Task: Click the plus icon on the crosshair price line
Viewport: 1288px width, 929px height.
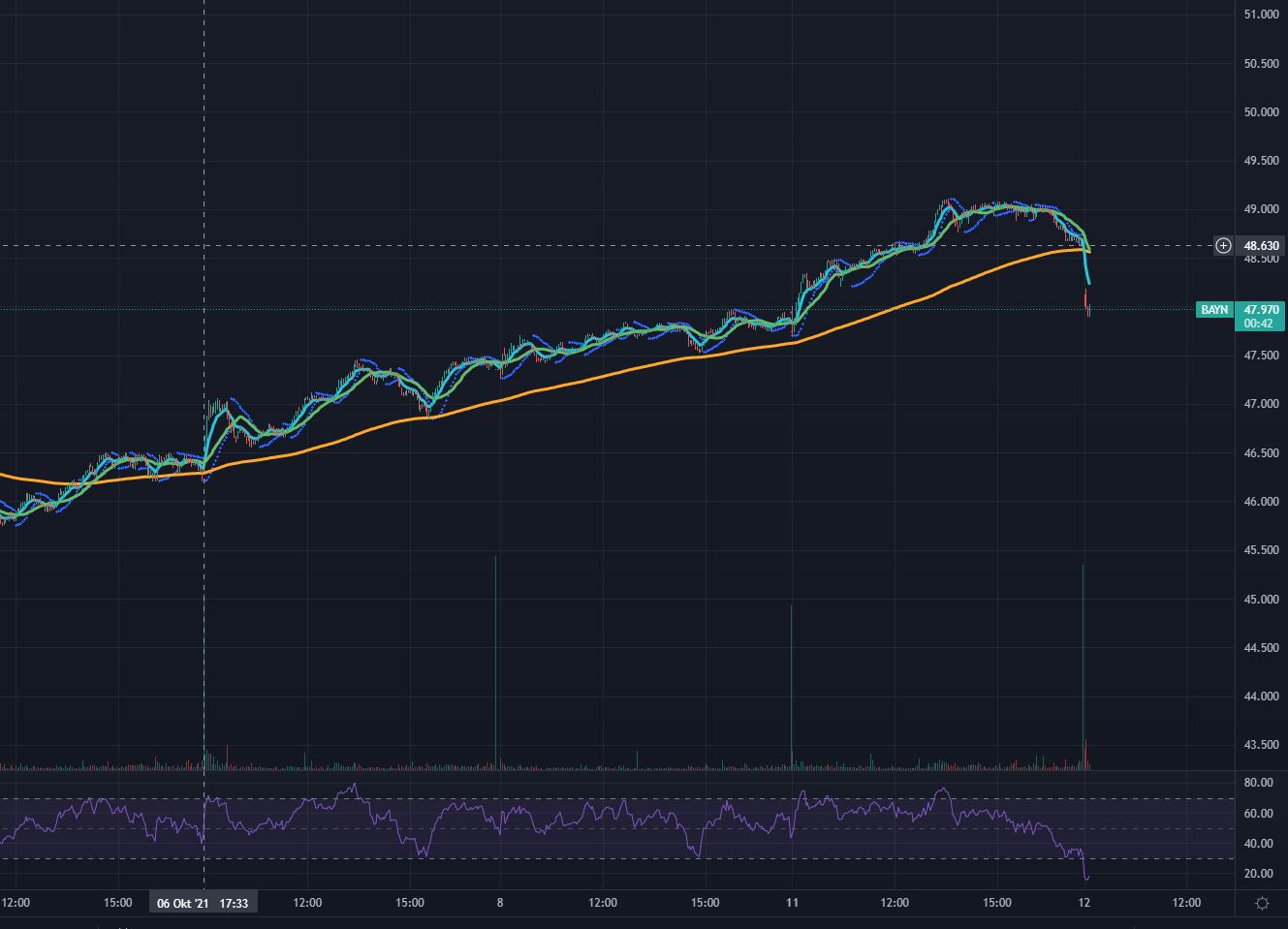Action: [x=1221, y=246]
